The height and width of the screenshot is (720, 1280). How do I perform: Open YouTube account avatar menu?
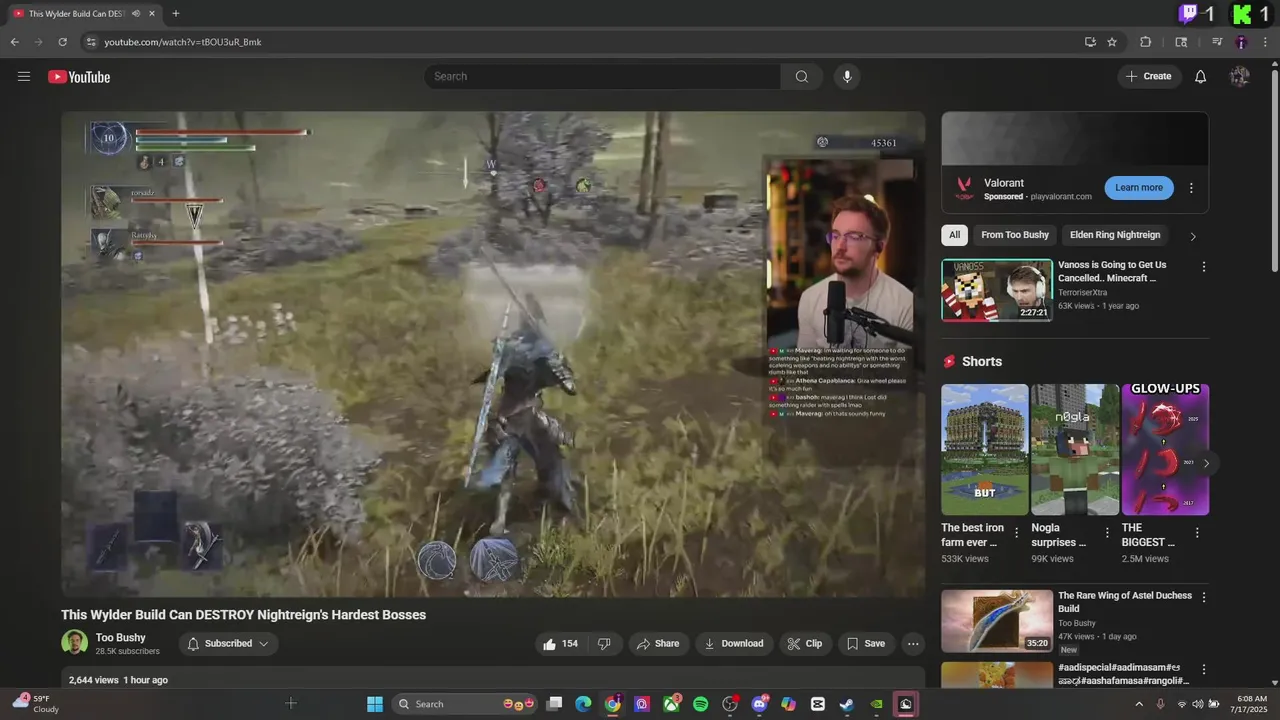(1240, 77)
